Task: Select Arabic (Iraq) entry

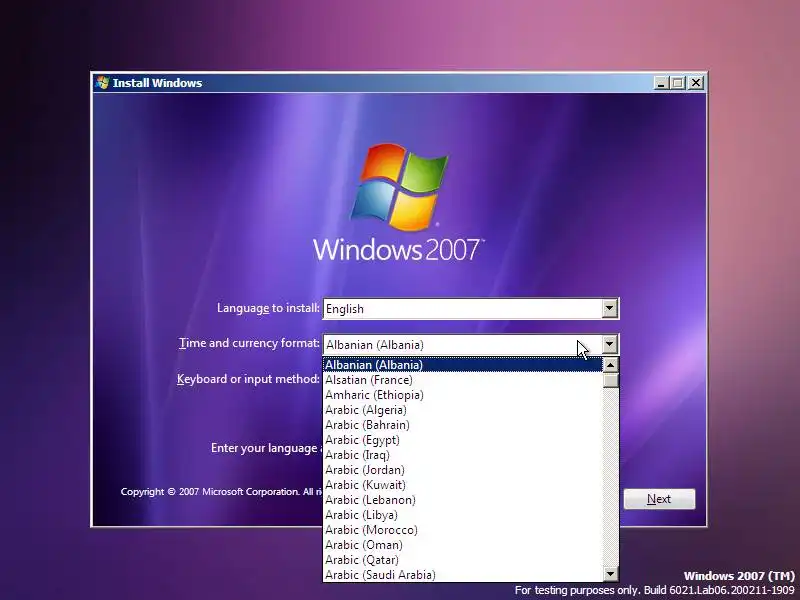Action: 463,455
